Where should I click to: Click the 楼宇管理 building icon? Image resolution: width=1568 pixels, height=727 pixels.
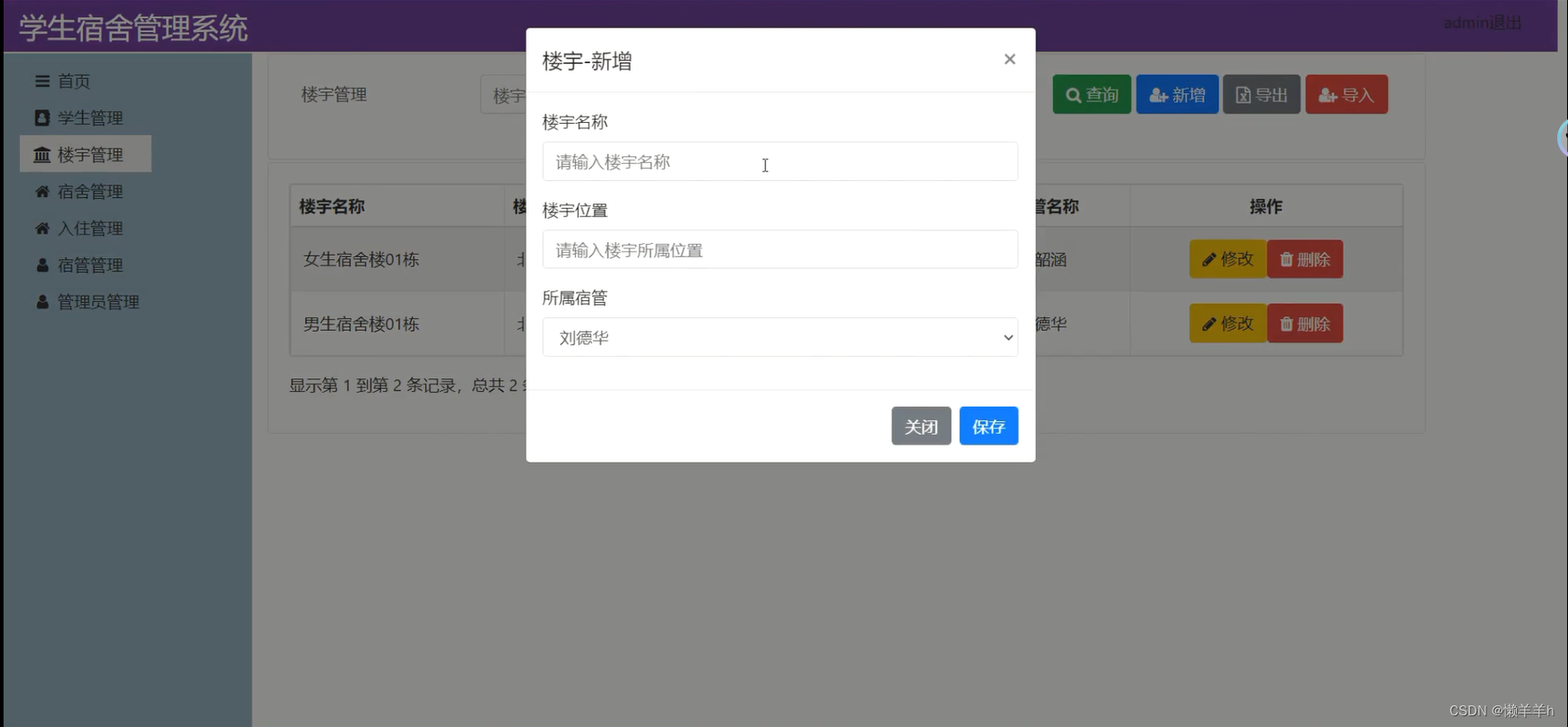(42, 154)
